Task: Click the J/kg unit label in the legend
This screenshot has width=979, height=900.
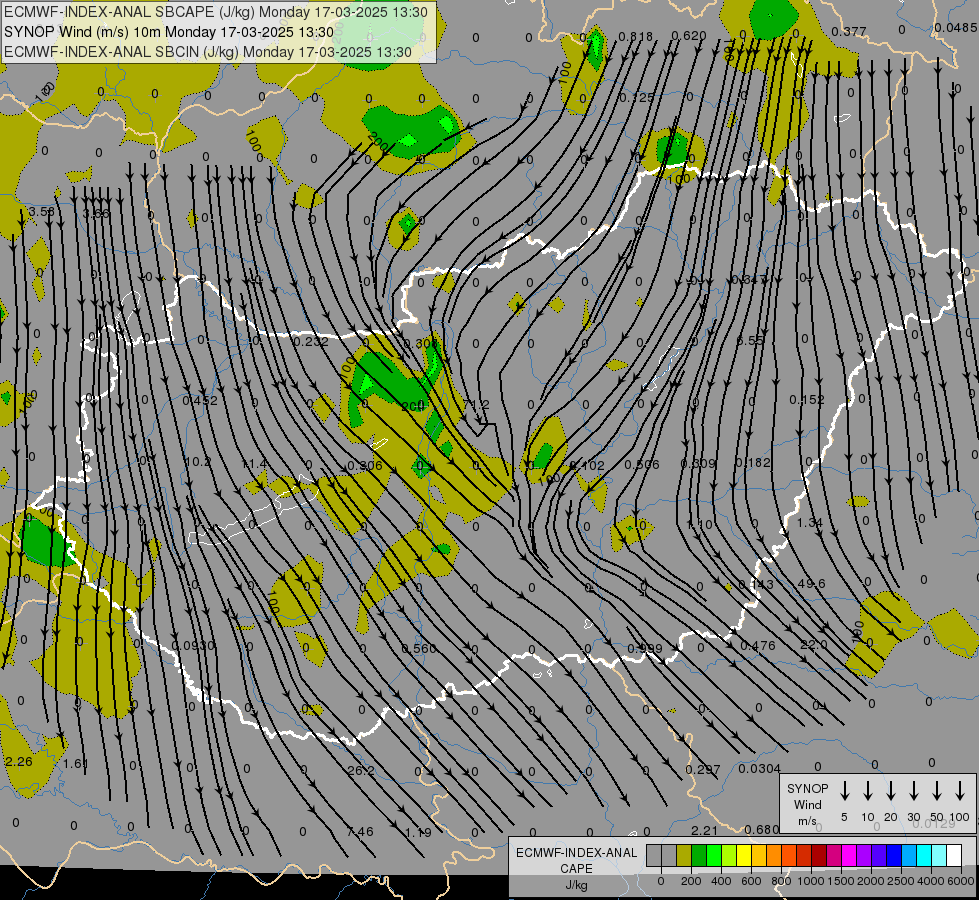Action: click(576, 885)
